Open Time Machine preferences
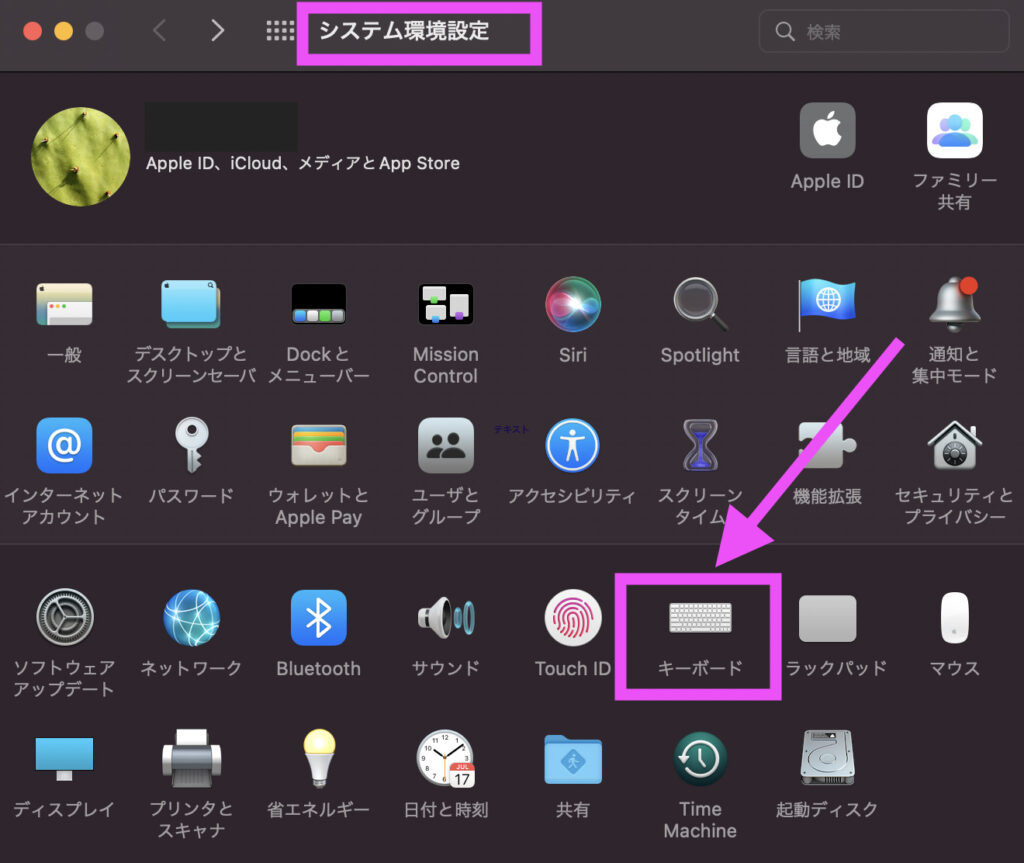This screenshot has height=863, width=1024. tap(700, 759)
